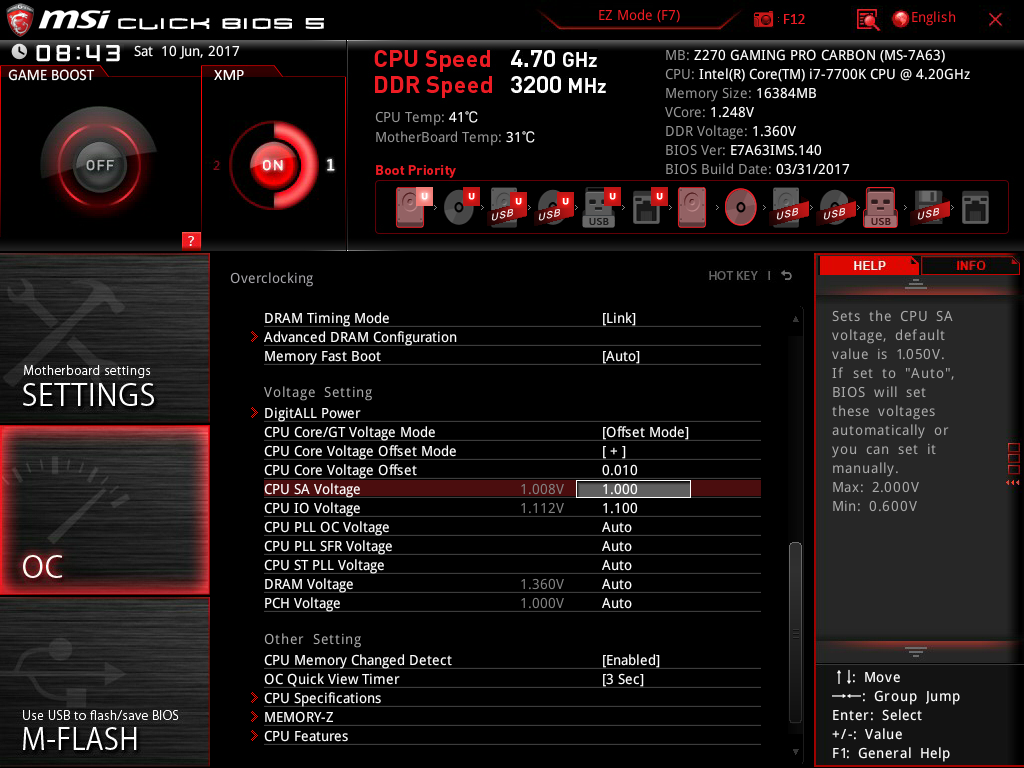Viewport: 1024px width, 768px height.
Task: Change CPU Core Voltage Offset Mode [+]
Action: [x=614, y=451]
